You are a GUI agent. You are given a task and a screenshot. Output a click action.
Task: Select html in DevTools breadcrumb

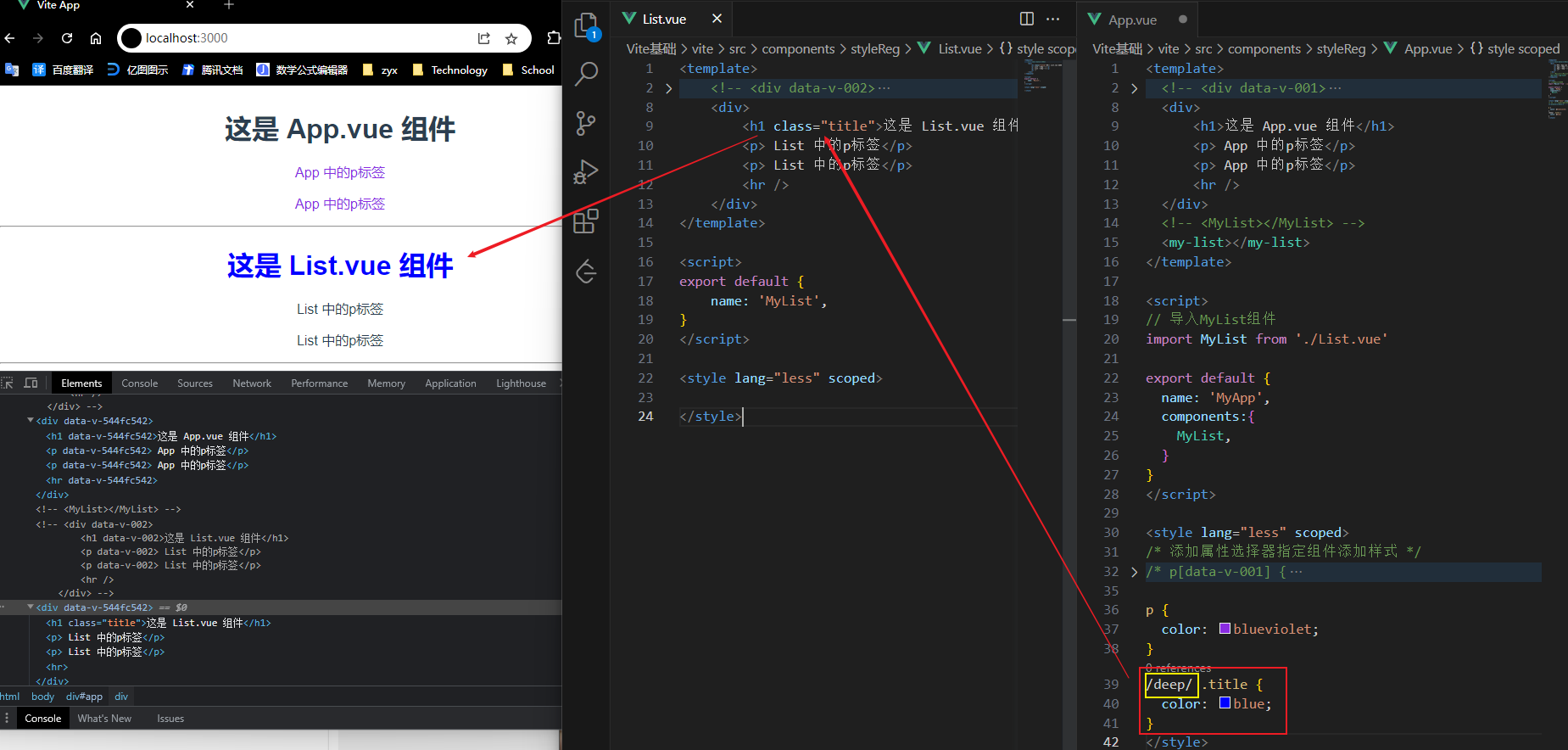click(10, 697)
